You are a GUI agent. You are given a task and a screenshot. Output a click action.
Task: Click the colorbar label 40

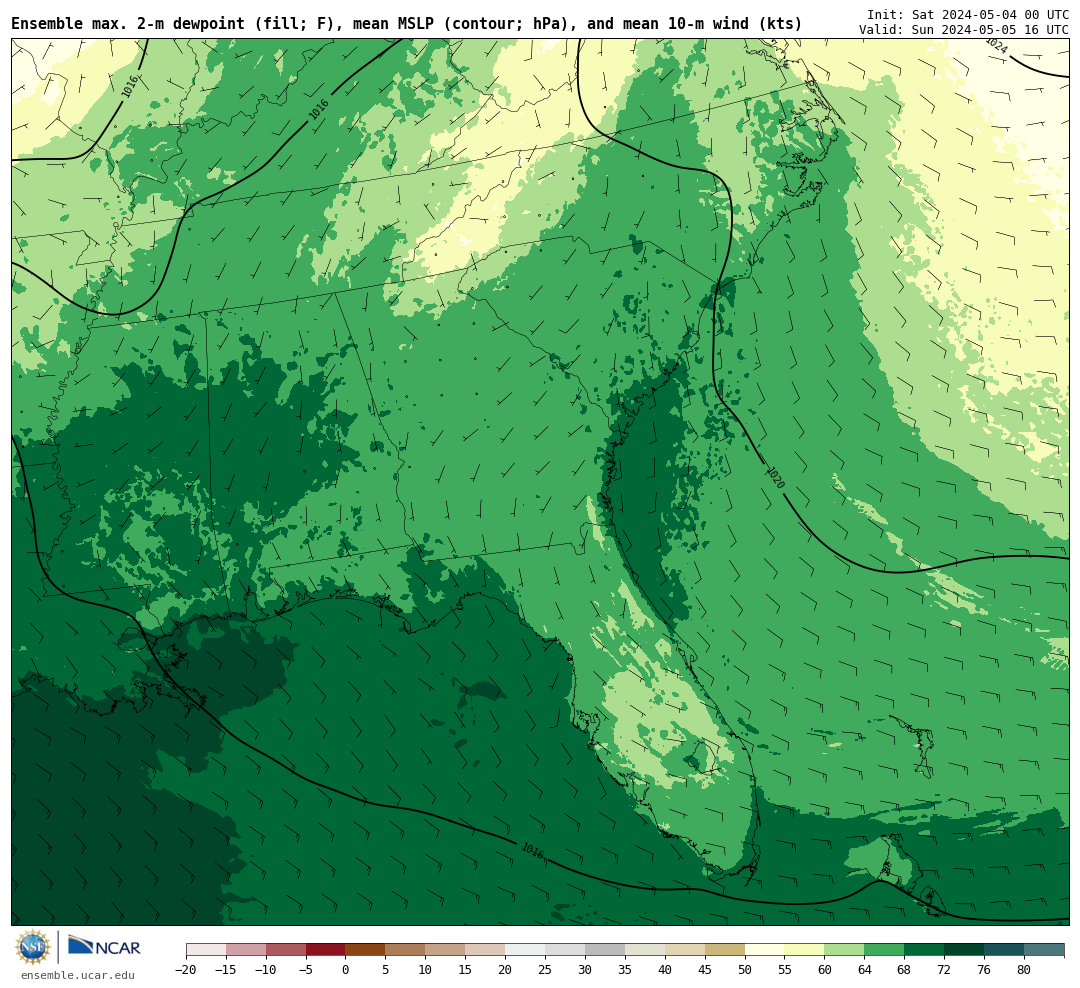665,970
